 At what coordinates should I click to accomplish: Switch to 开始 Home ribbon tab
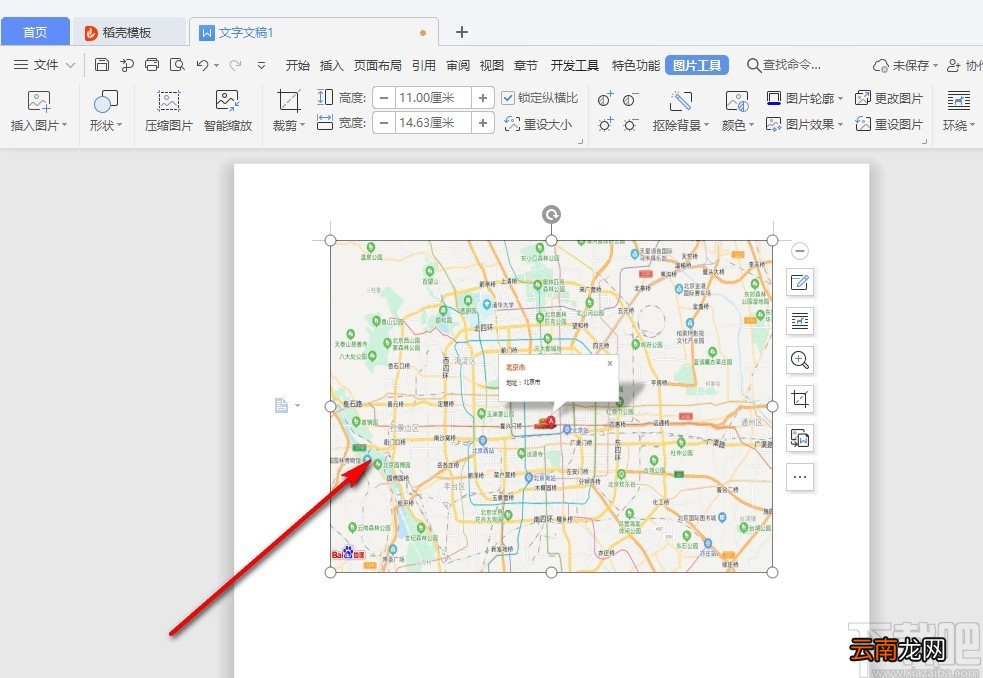(298, 65)
